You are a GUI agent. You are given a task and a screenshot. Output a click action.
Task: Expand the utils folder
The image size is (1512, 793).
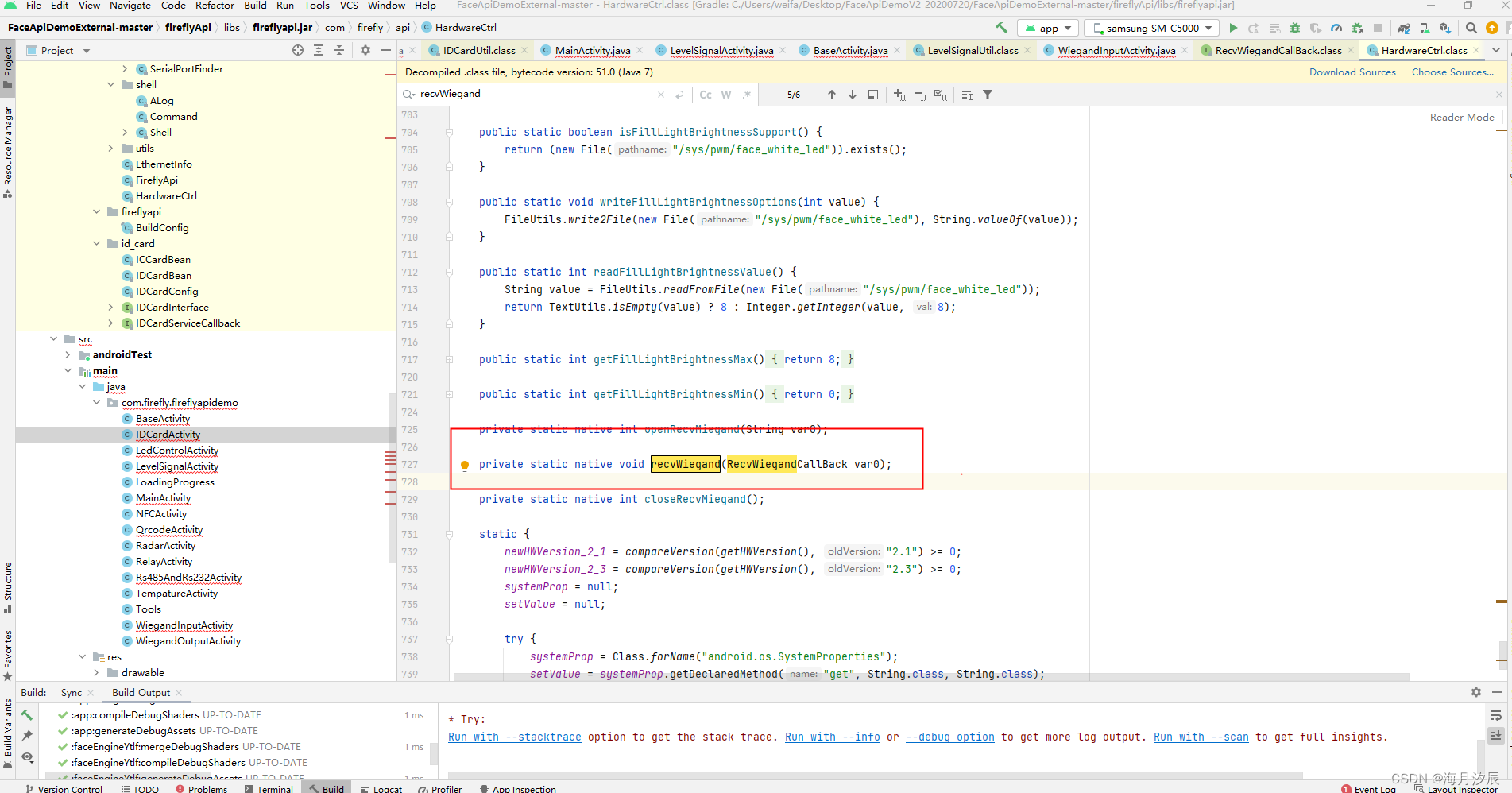tap(111, 148)
